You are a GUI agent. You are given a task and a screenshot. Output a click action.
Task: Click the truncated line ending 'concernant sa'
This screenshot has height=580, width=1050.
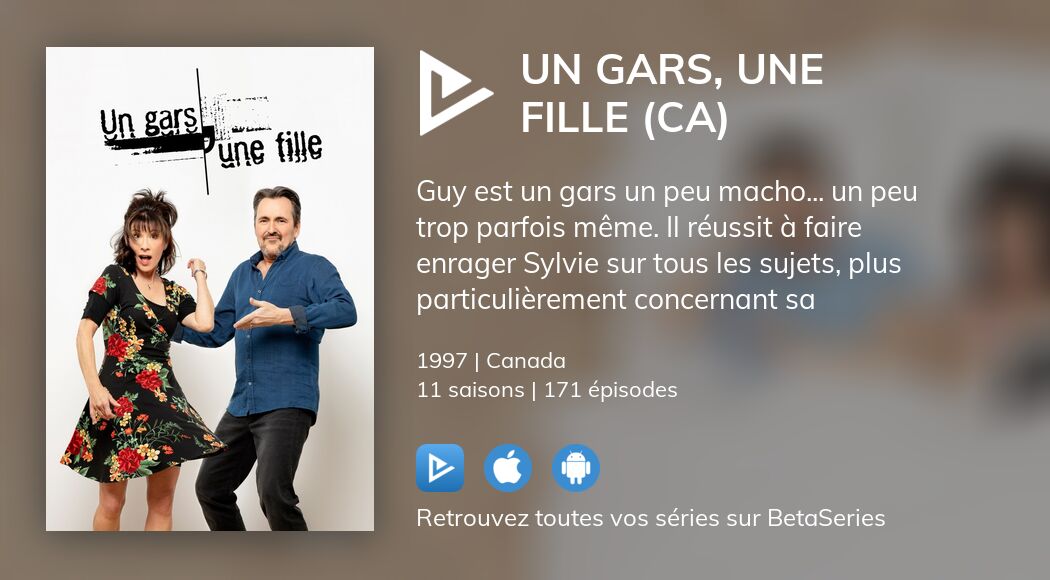pyautogui.click(x=615, y=299)
